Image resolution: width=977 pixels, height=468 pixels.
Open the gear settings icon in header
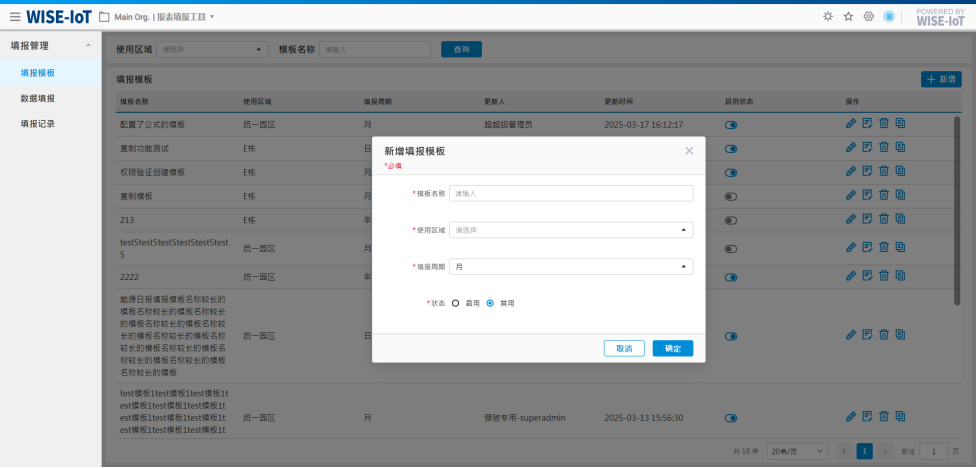coord(868,17)
